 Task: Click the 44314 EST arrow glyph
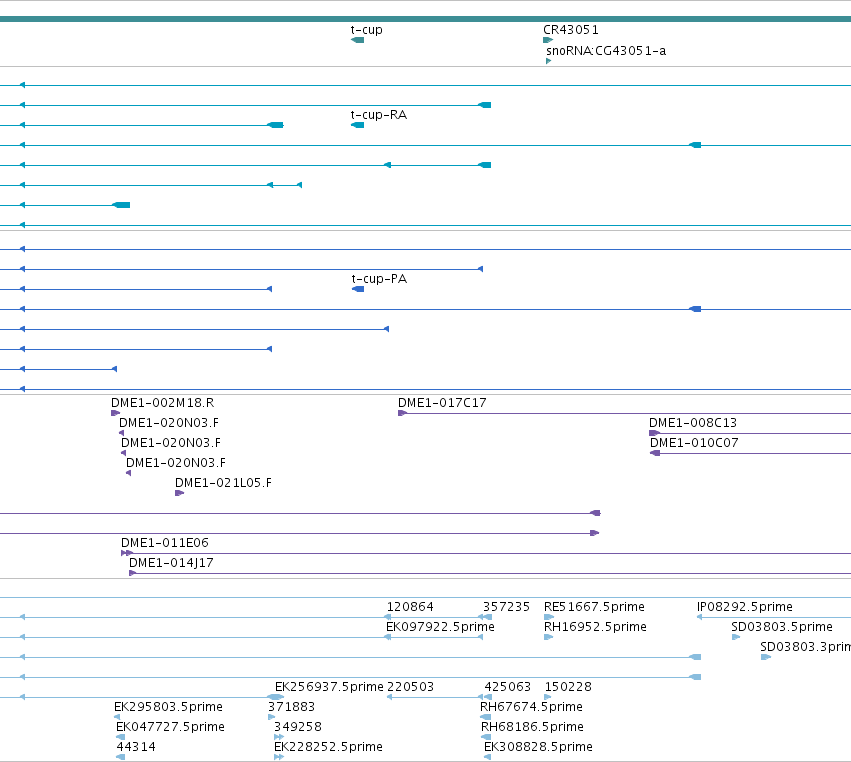point(120,757)
